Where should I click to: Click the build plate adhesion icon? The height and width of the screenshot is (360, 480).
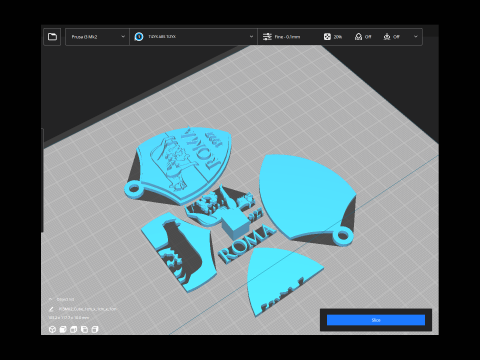pos(387,37)
